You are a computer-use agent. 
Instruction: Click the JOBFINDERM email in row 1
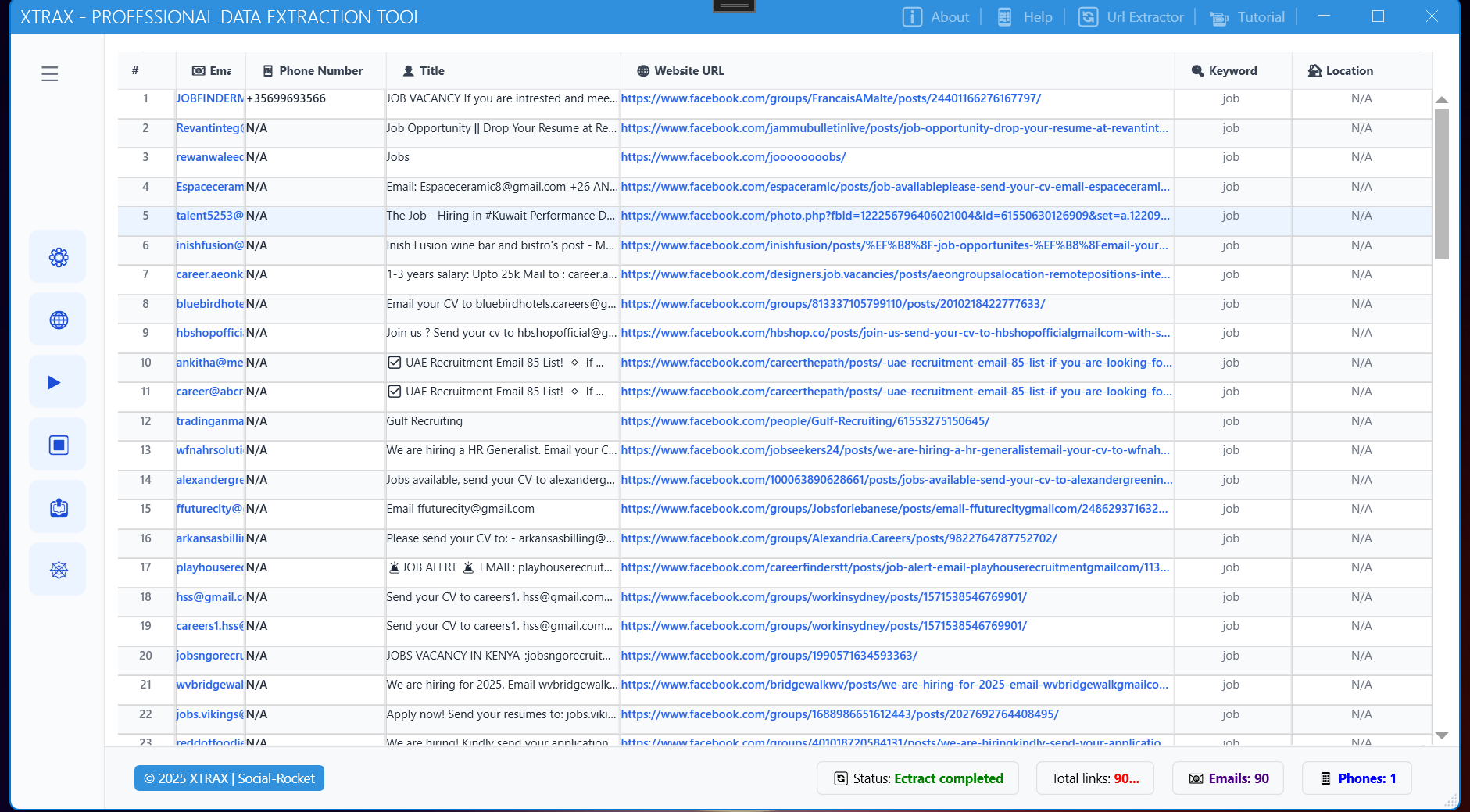[210, 98]
